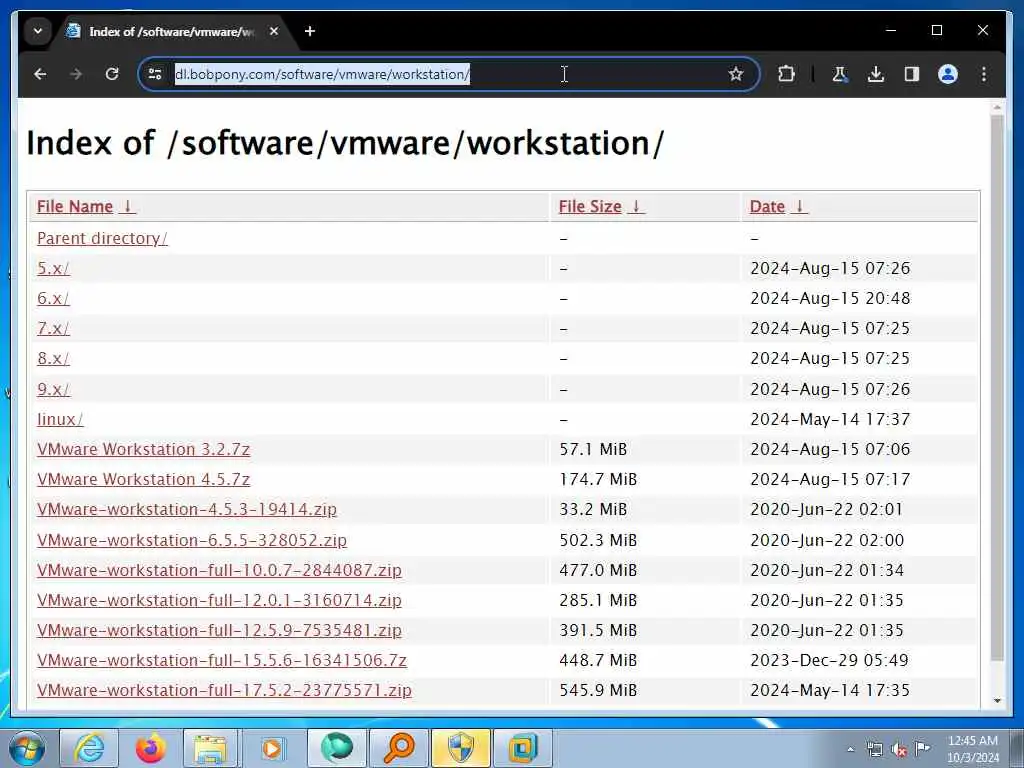
Task: Download VMware Workstation 4.5.7z
Action: pyautogui.click(x=143, y=479)
